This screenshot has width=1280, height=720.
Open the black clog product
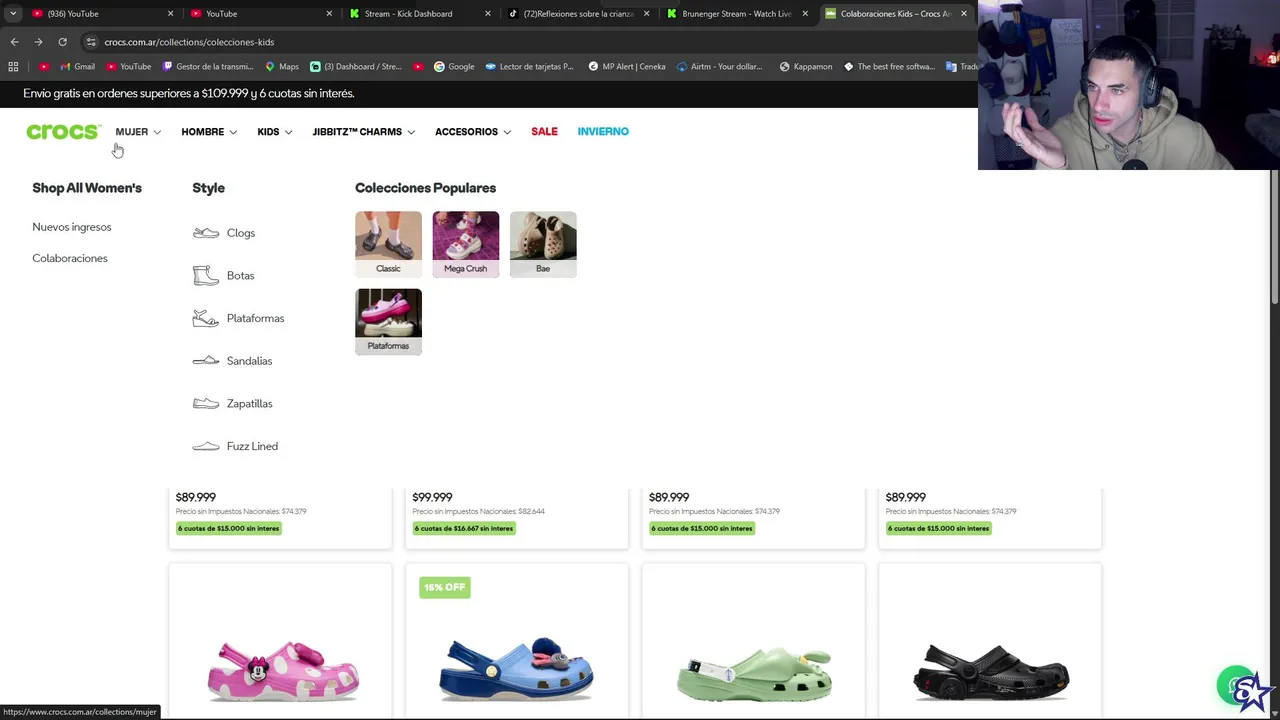coord(990,670)
